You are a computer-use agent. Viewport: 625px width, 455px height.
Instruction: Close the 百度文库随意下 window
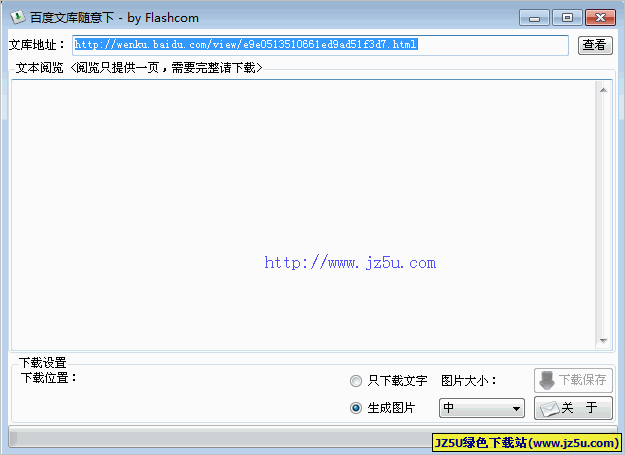600,18
